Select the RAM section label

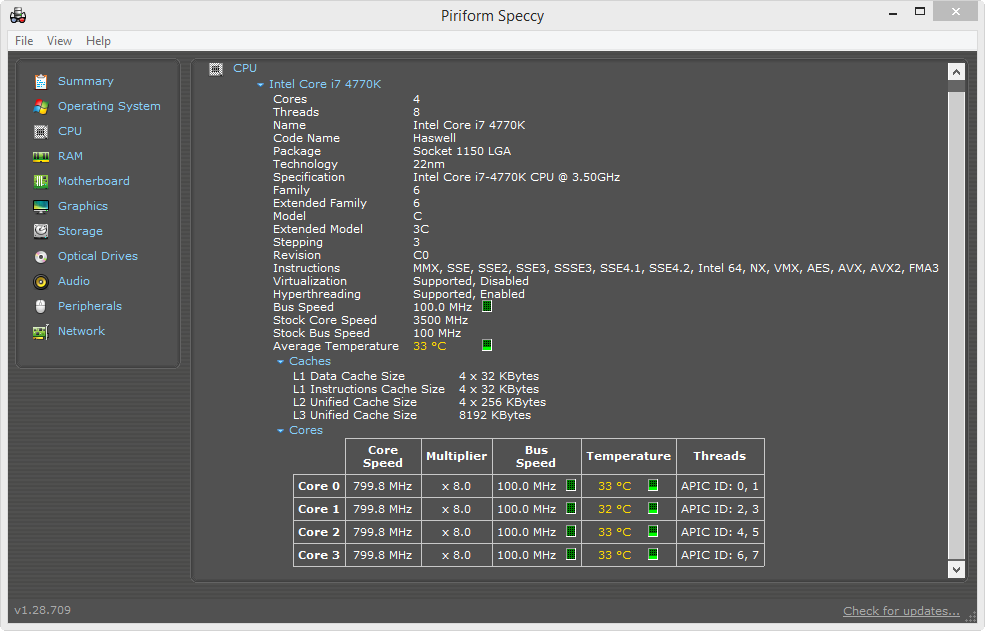pyautogui.click(x=70, y=156)
